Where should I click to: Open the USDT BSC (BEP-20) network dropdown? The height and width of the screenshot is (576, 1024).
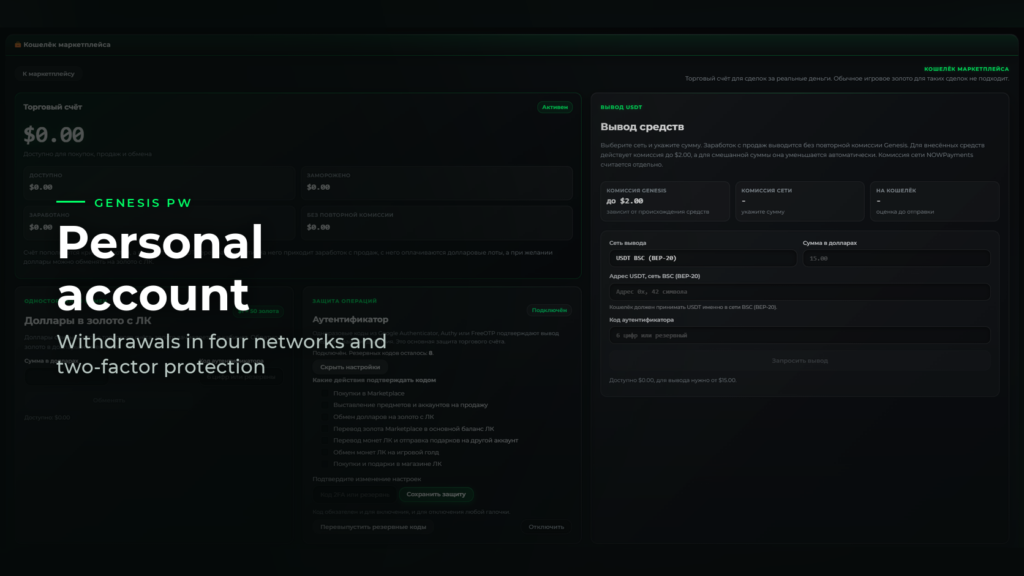point(702,258)
